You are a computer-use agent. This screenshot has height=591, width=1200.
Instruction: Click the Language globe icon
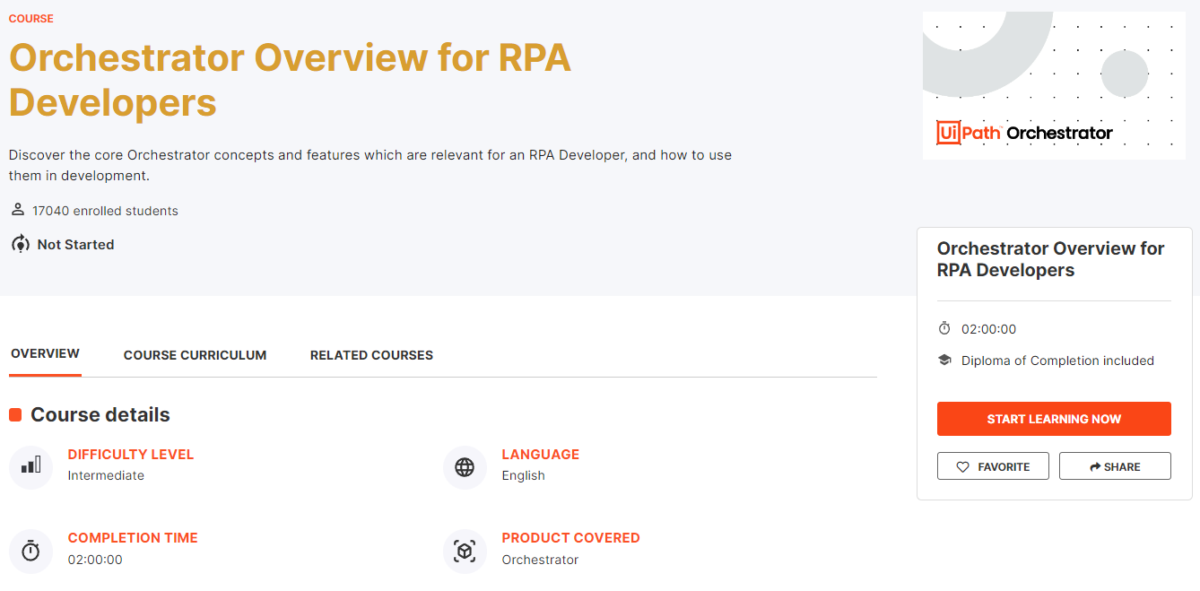[x=464, y=467]
